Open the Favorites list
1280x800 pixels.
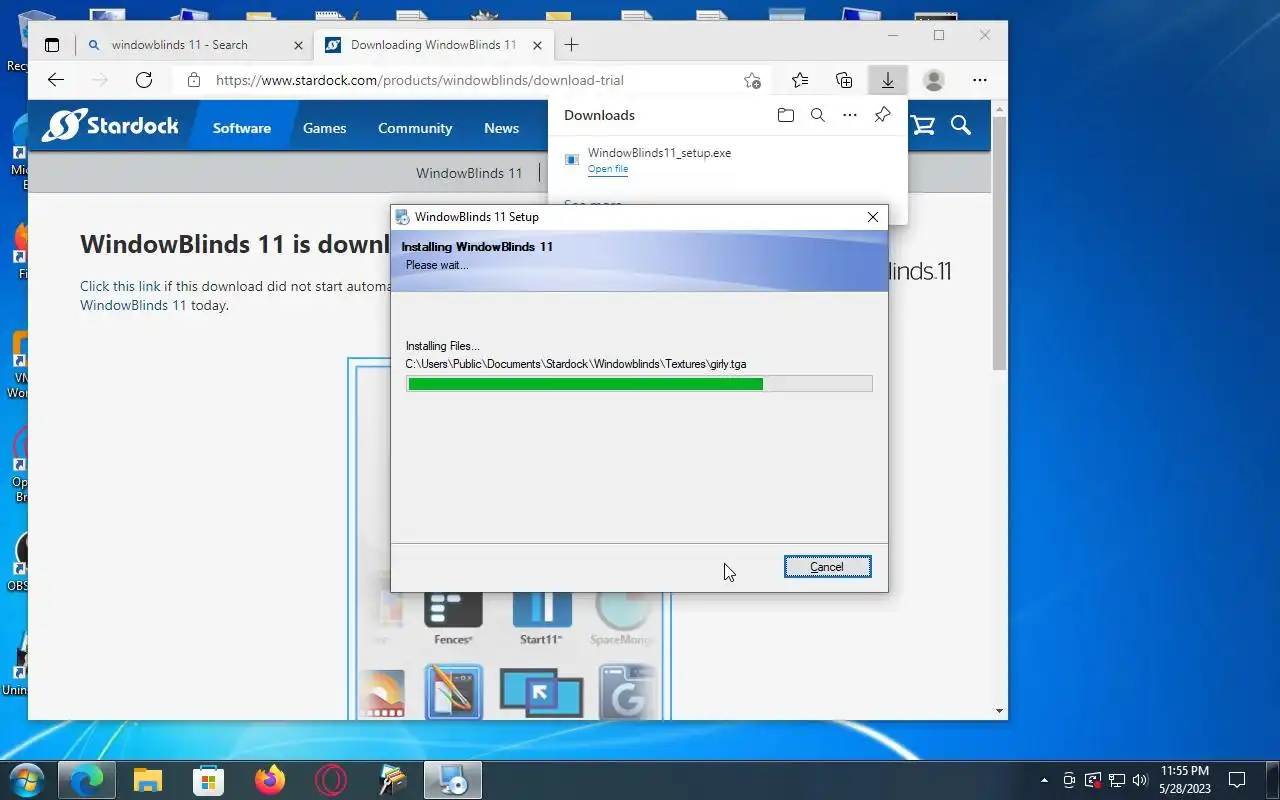coord(800,80)
